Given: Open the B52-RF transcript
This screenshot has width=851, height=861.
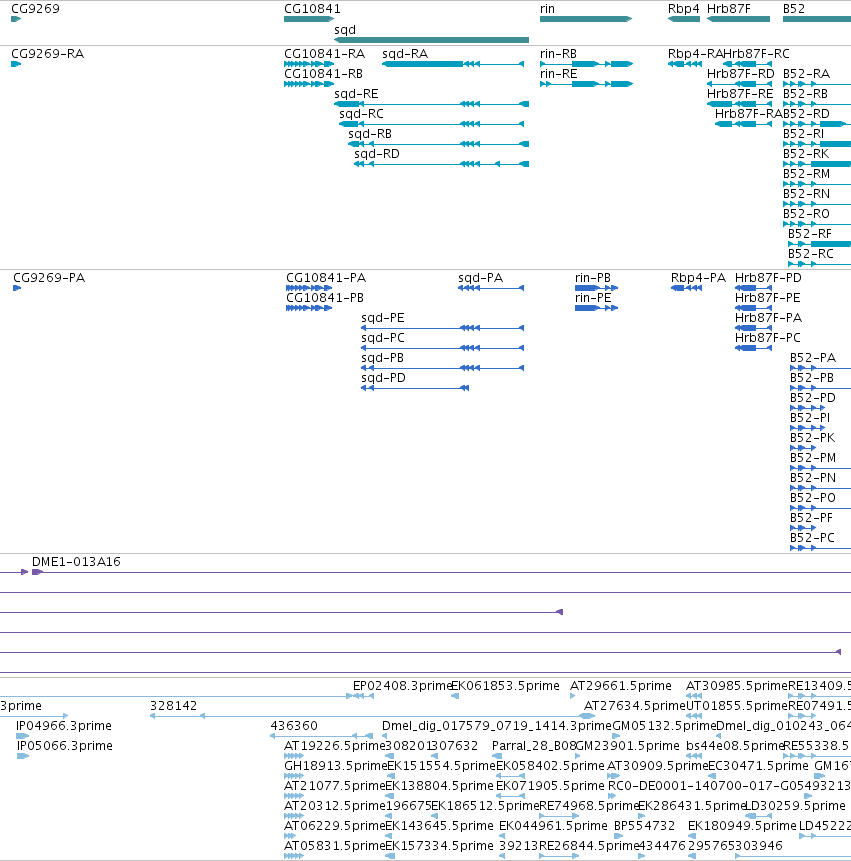Looking at the screenshot, I should [819, 244].
